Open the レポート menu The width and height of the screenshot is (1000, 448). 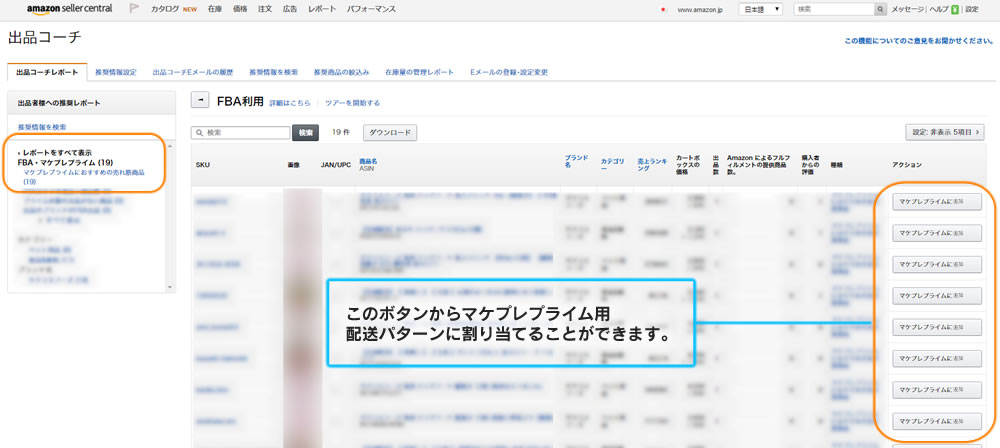pos(321,10)
